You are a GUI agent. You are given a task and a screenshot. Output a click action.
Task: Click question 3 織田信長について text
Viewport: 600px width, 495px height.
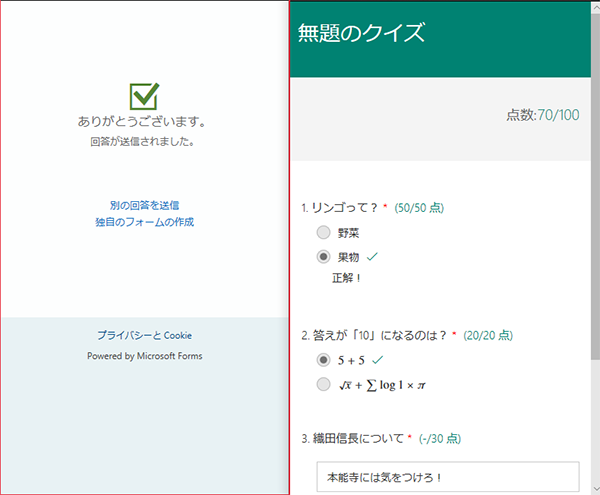[x=352, y=438]
